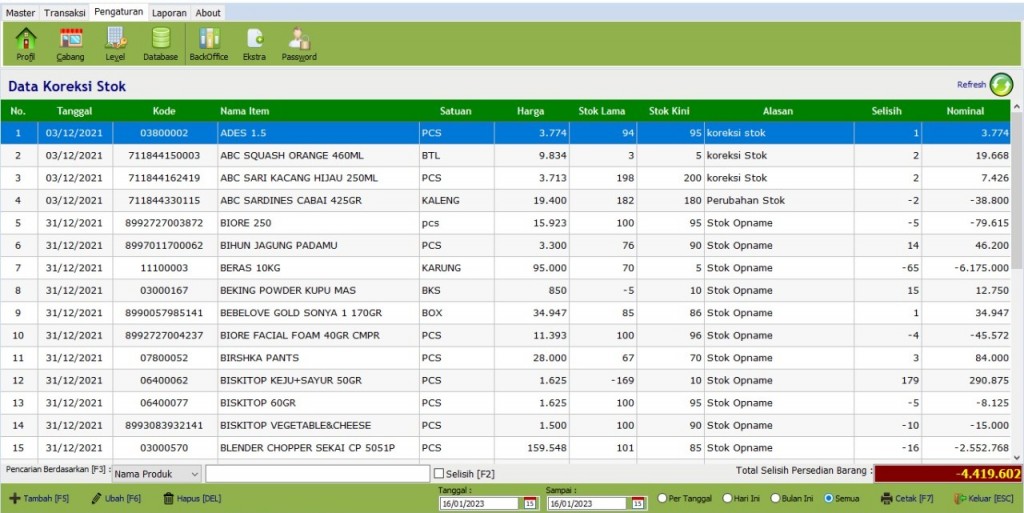The image size is (1024, 513).
Task: Click the Cetak [F7] print button
Action: click(907, 499)
